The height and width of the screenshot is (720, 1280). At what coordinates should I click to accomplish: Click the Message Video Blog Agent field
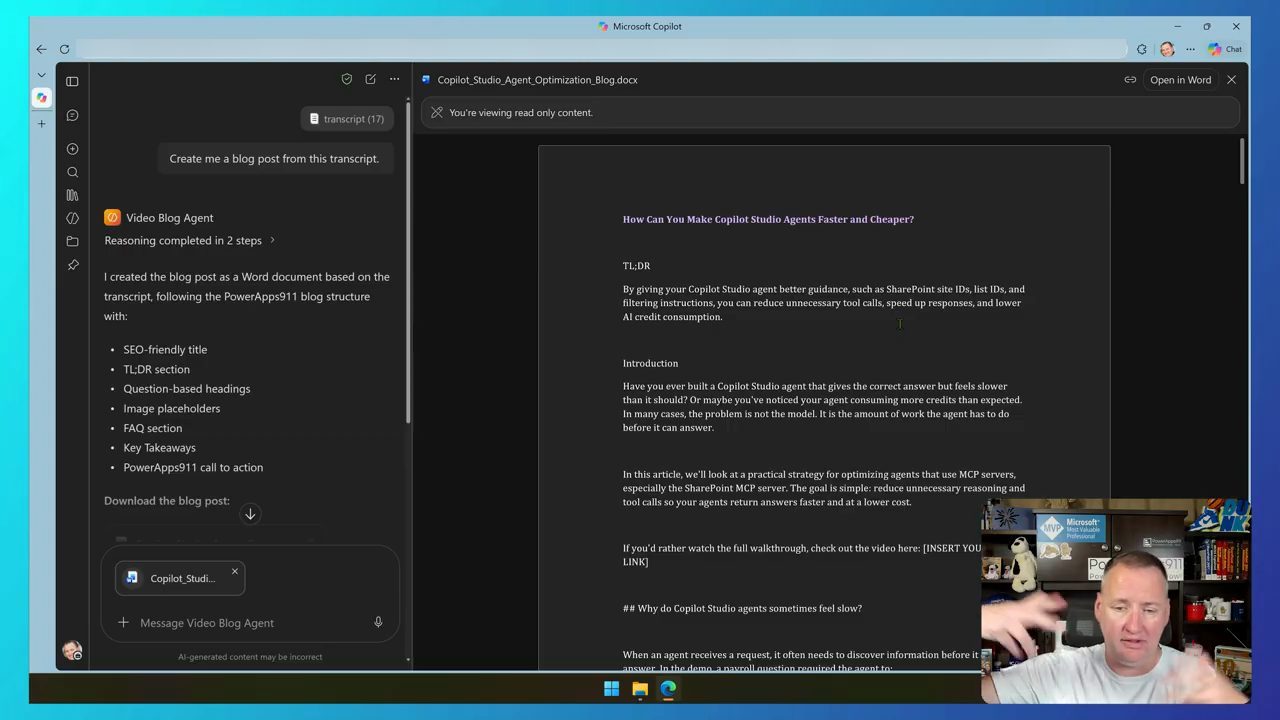coord(250,622)
